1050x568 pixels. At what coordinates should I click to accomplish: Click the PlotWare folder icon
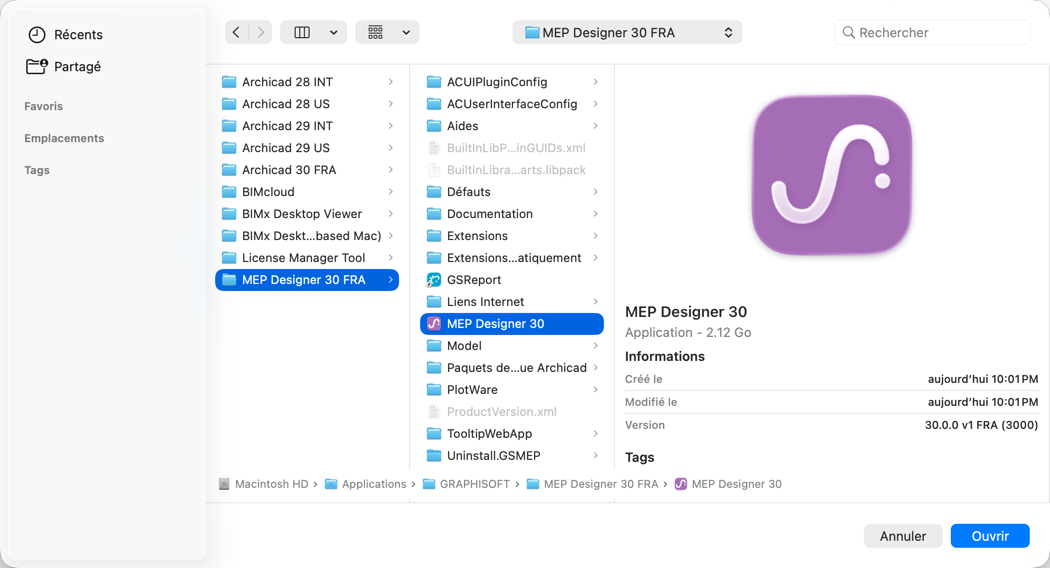click(x=434, y=390)
